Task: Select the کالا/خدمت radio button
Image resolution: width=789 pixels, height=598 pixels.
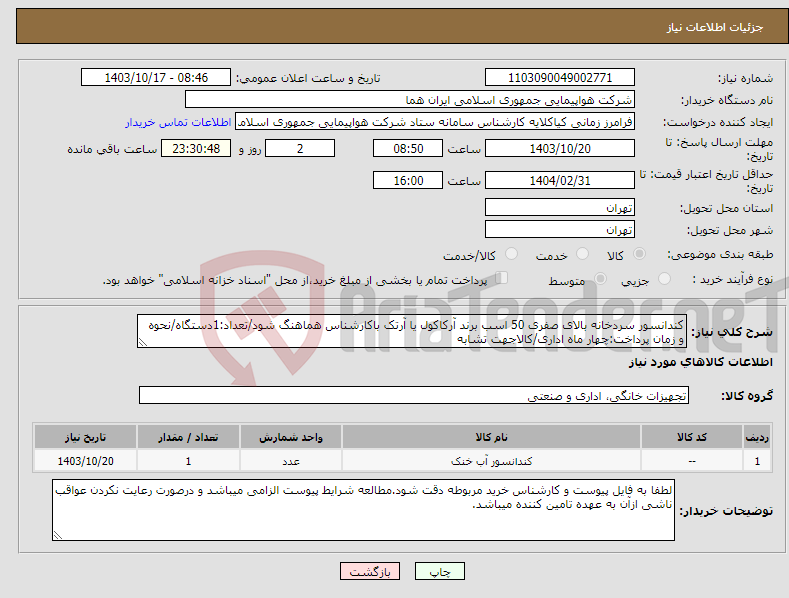Action: (511, 254)
